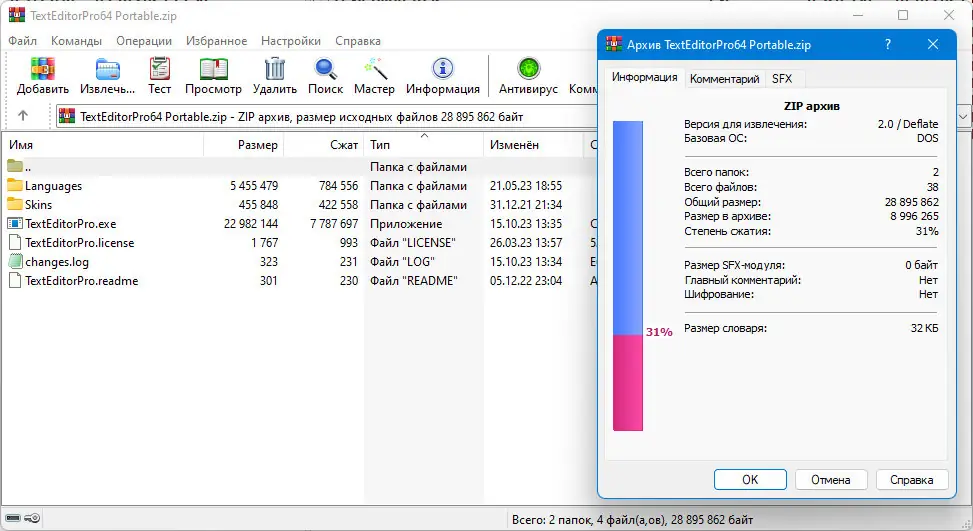
Task: Click the parent folder '..' icon
Action: tap(15, 166)
